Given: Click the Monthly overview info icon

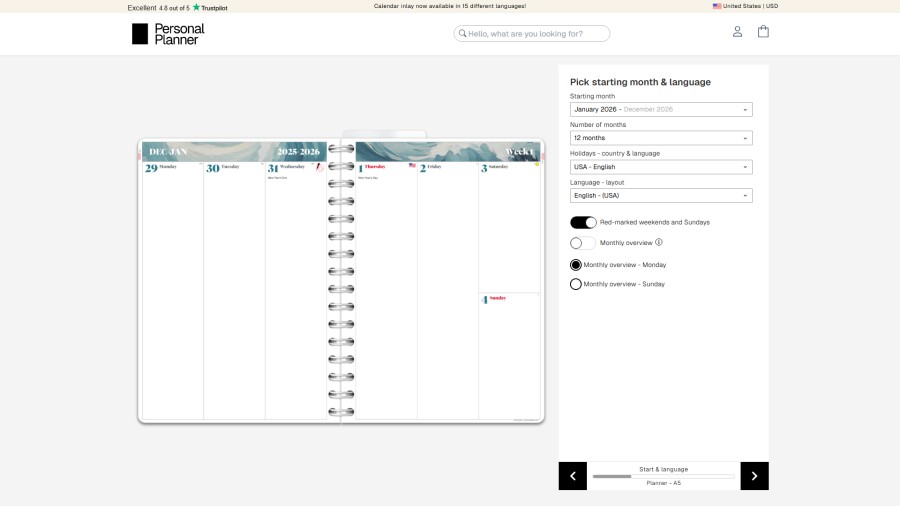Looking at the screenshot, I should pyautogui.click(x=659, y=242).
